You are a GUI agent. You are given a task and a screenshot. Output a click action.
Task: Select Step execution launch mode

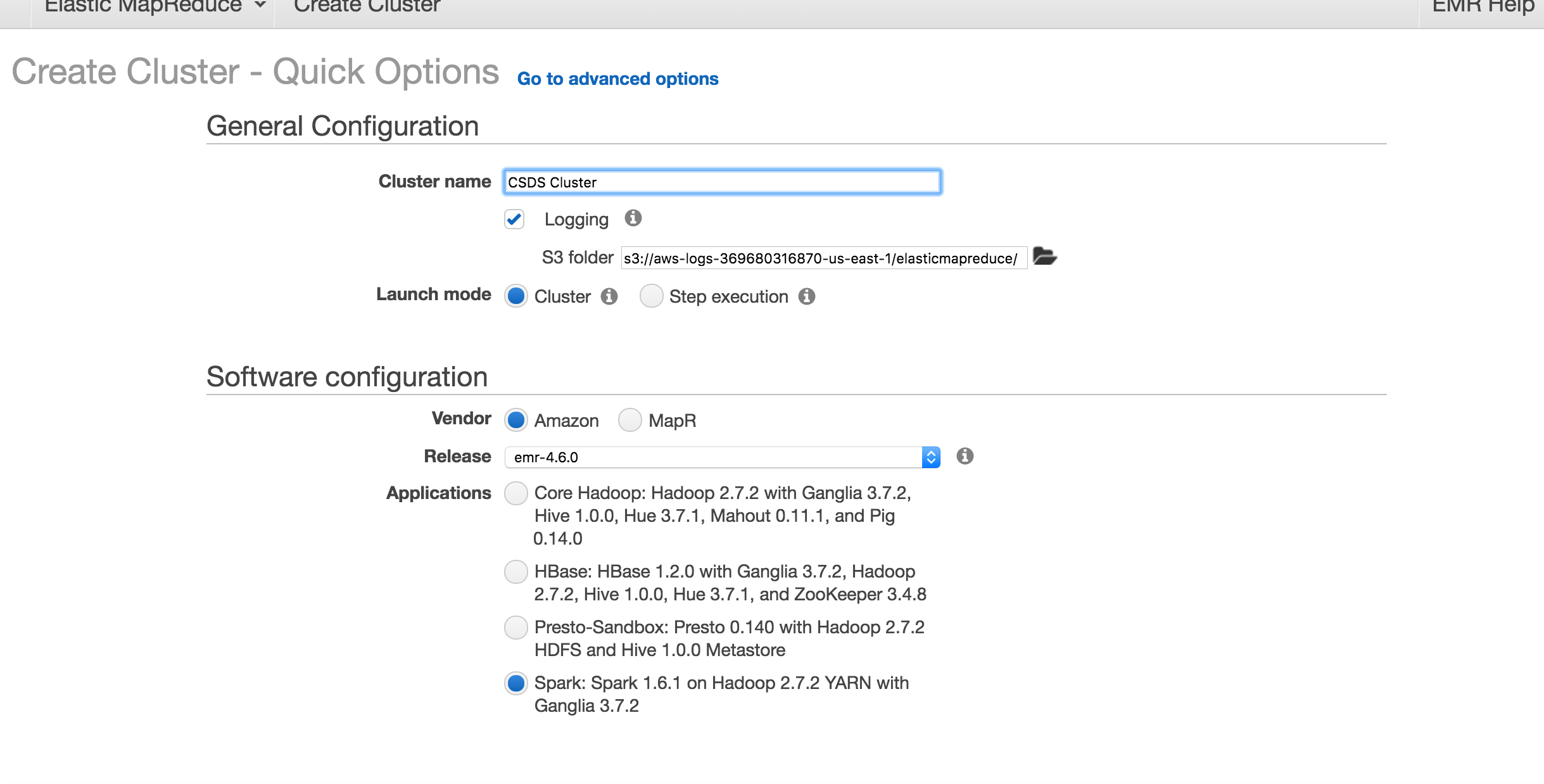(x=651, y=296)
